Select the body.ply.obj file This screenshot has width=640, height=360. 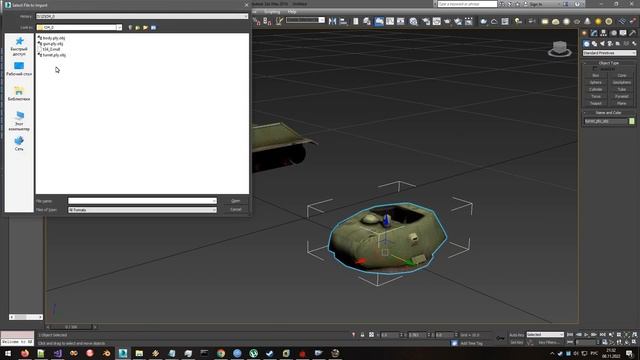51,38
